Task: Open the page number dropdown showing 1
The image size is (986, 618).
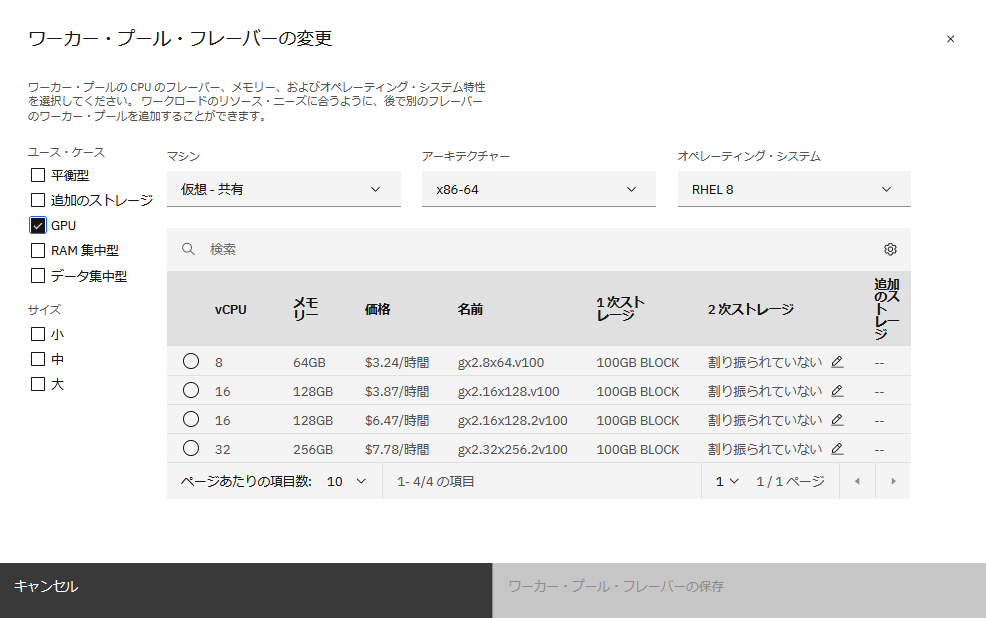Action: [x=726, y=482]
